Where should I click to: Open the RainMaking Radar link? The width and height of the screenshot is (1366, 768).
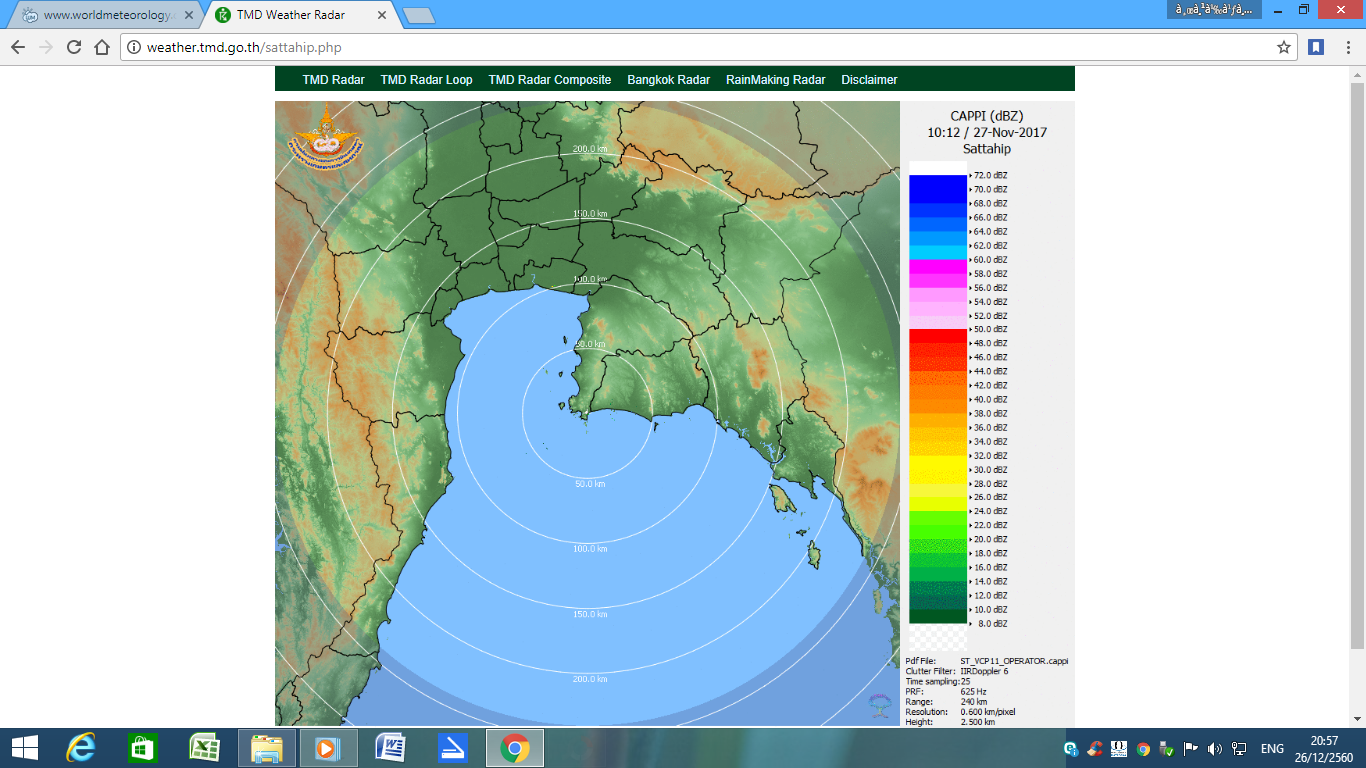[x=775, y=80]
